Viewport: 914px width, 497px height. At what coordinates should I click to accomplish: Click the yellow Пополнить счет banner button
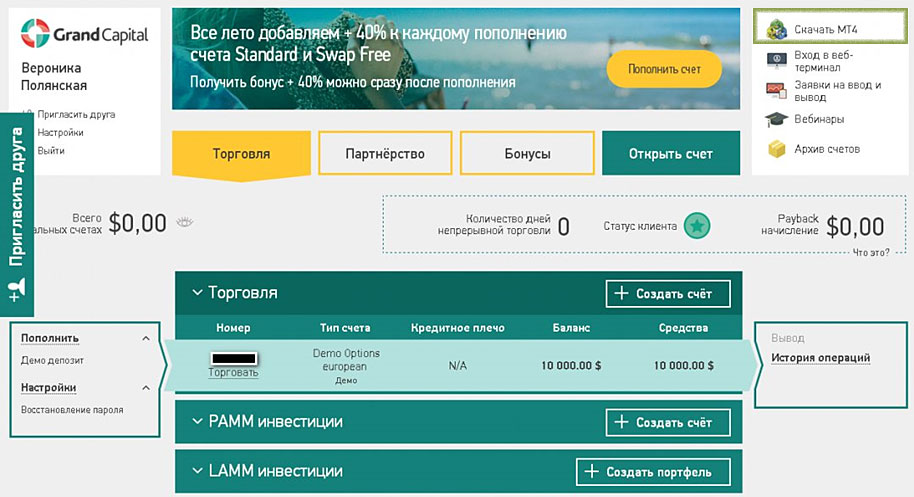point(664,70)
